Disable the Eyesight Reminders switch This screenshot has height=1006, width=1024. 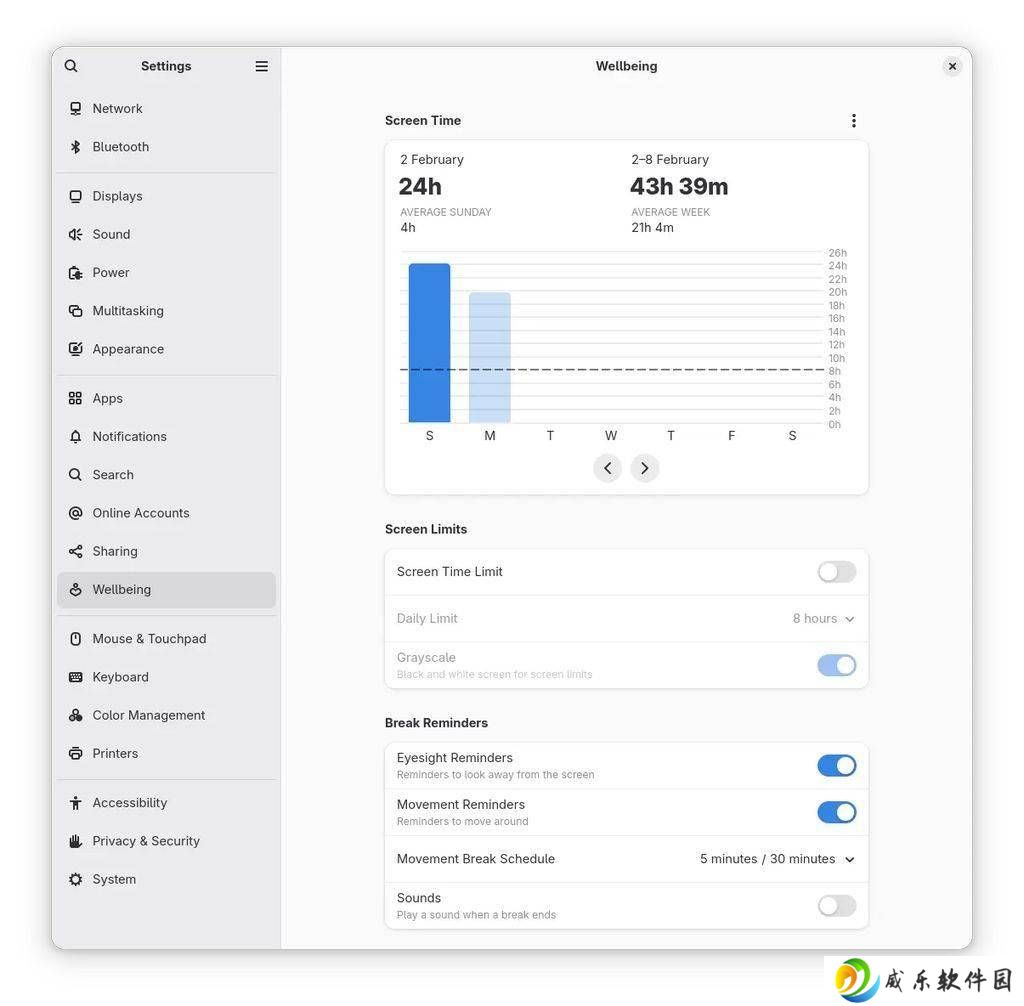coord(836,766)
